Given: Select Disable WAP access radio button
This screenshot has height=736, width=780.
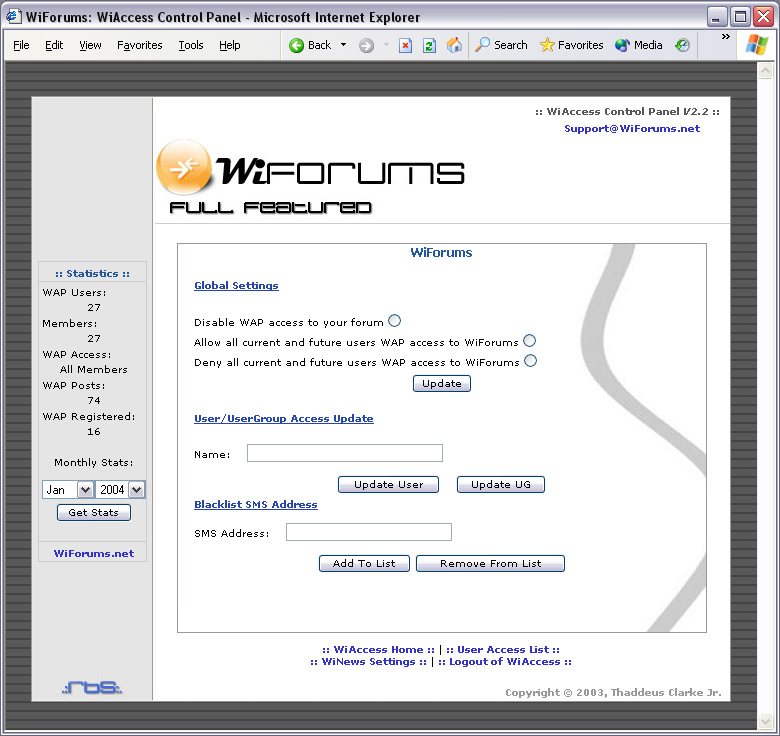Looking at the screenshot, I should click(394, 321).
